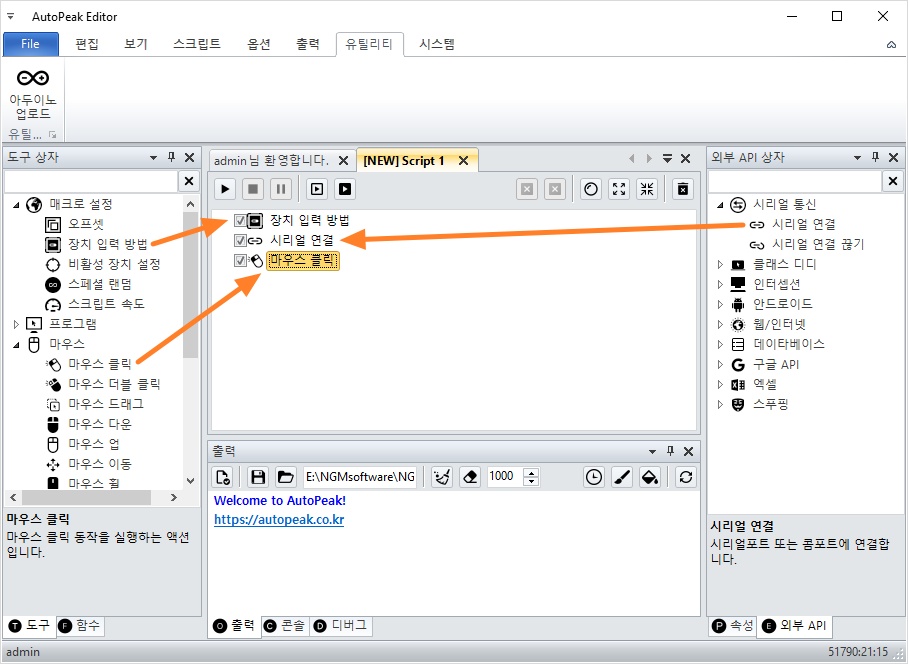Switch to the 속성 panel tab
The image size is (908, 664).
pyautogui.click(x=733, y=625)
